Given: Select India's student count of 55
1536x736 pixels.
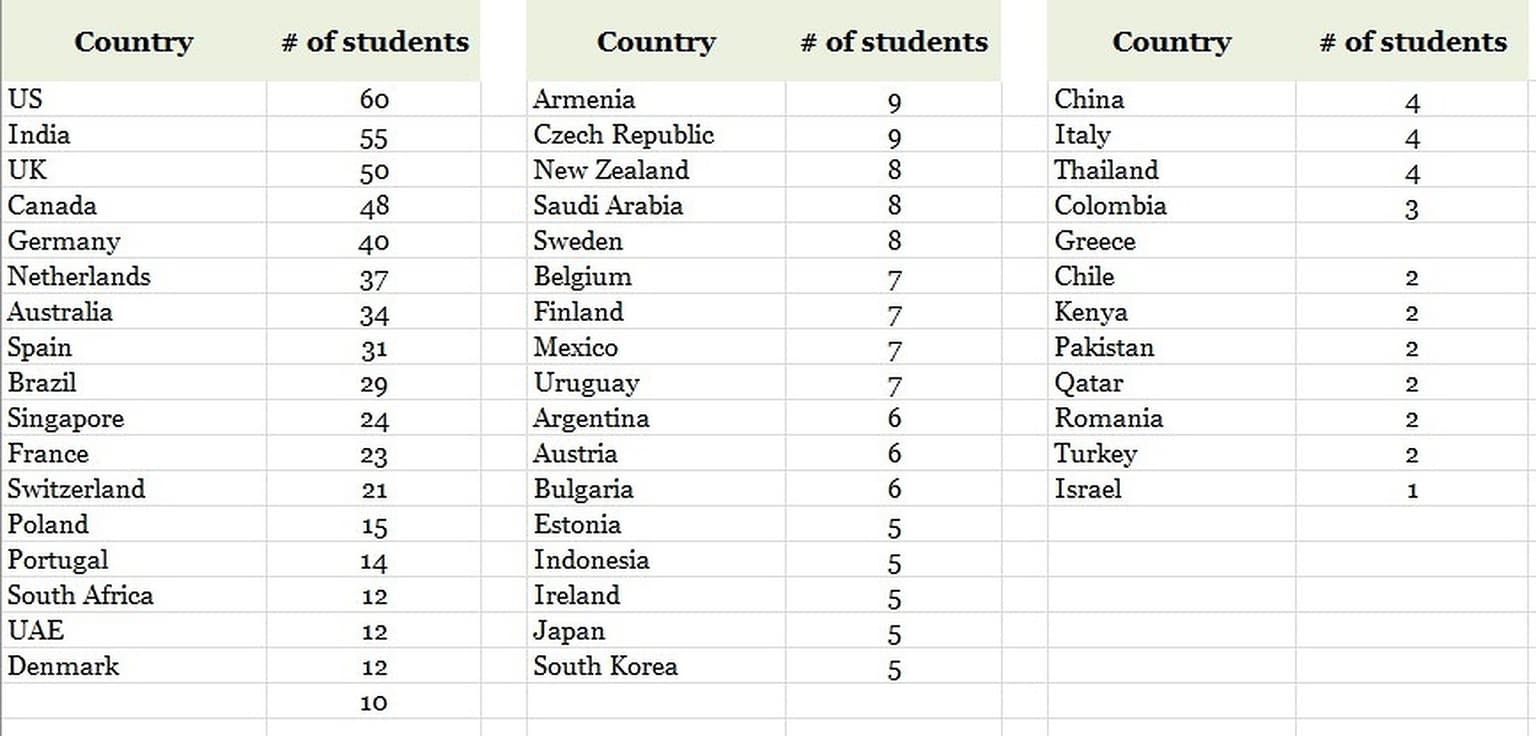Looking at the screenshot, I should (373, 135).
